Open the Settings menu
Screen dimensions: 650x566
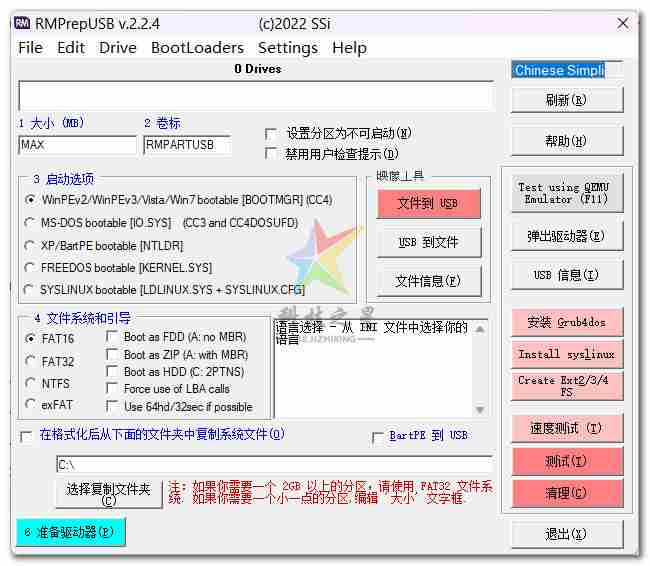pyautogui.click(x=287, y=47)
